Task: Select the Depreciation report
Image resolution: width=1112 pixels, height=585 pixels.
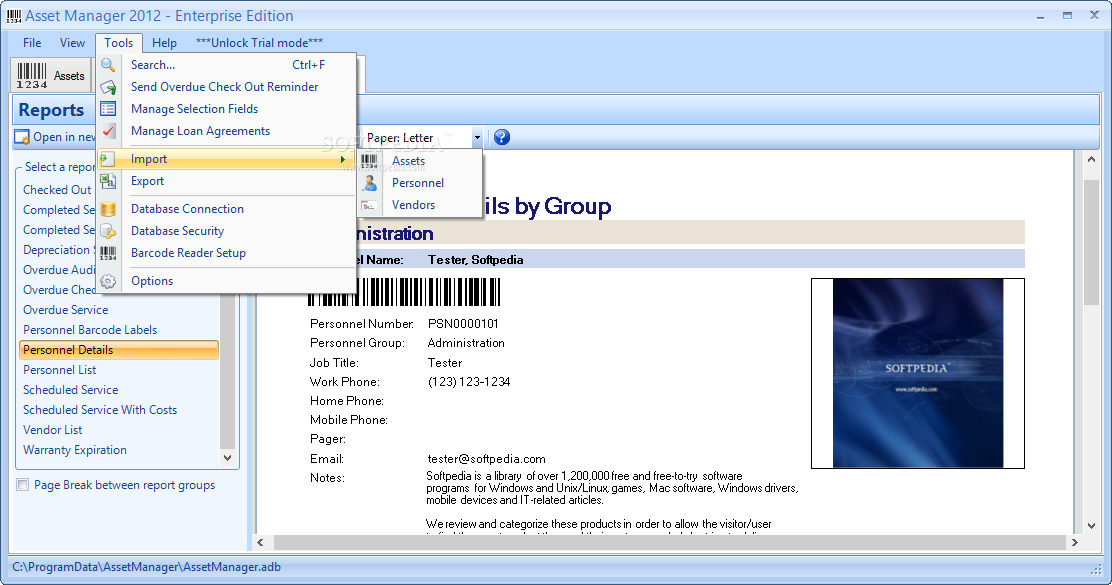Action: (x=57, y=250)
